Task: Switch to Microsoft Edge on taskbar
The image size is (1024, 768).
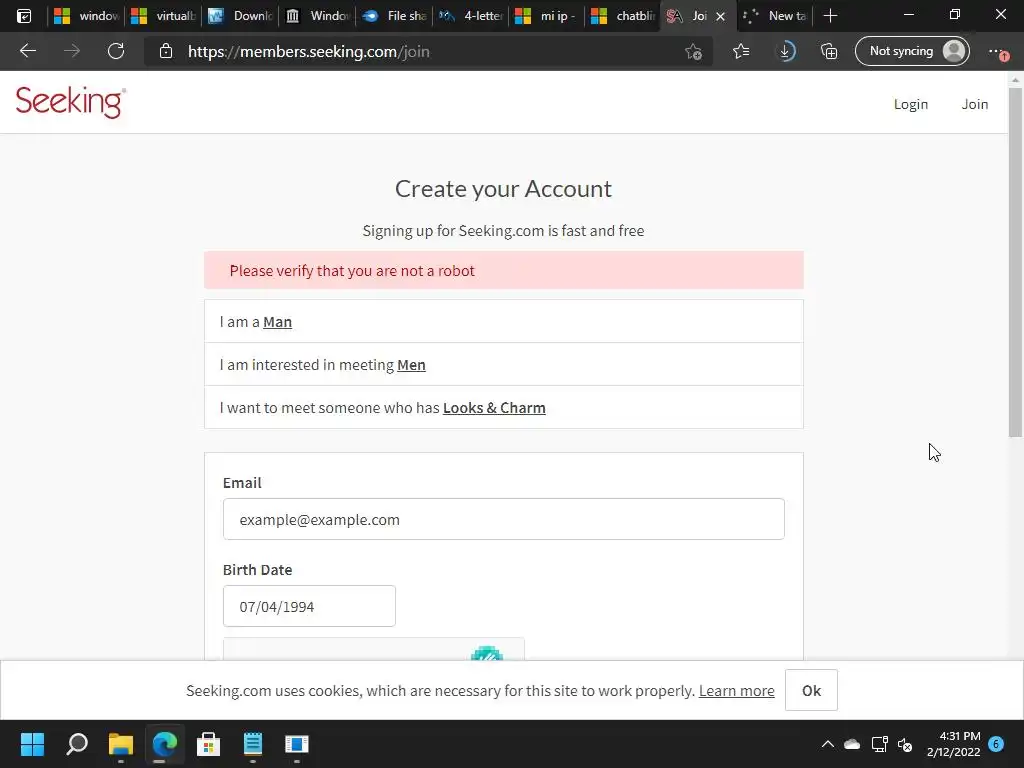Action: click(x=165, y=744)
